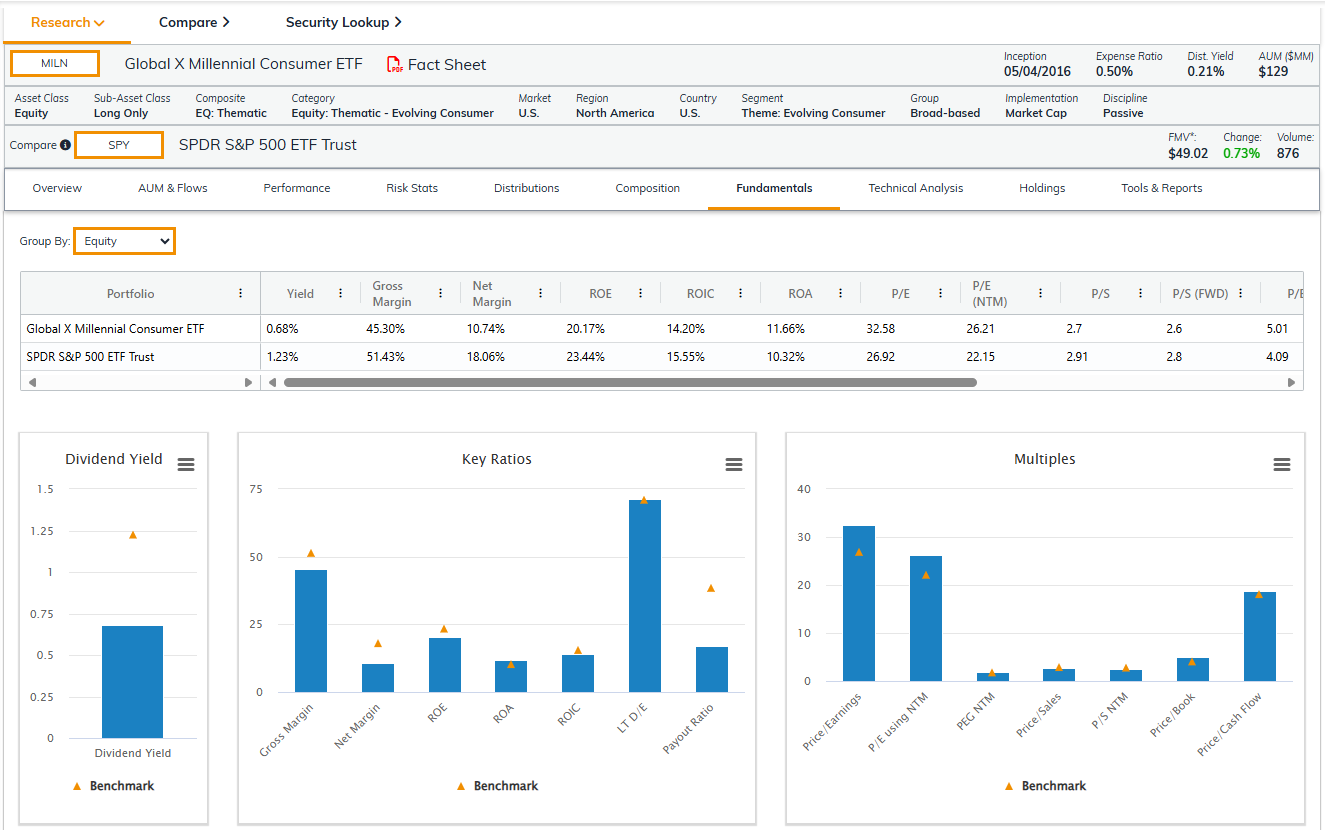The image size is (1325, 830).
Task: Click the 0.73% Change value
Action: [1241, 153]
